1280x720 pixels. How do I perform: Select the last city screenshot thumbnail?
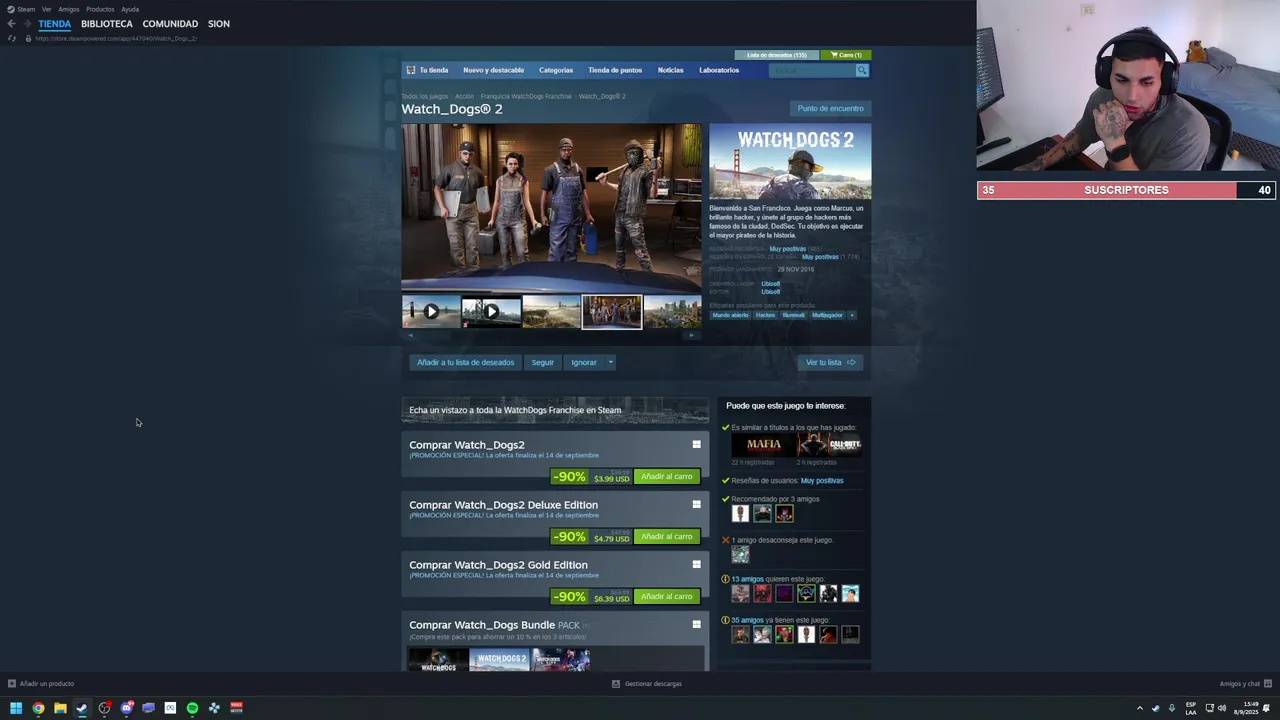pyautogui.click(x=672, y=311)
